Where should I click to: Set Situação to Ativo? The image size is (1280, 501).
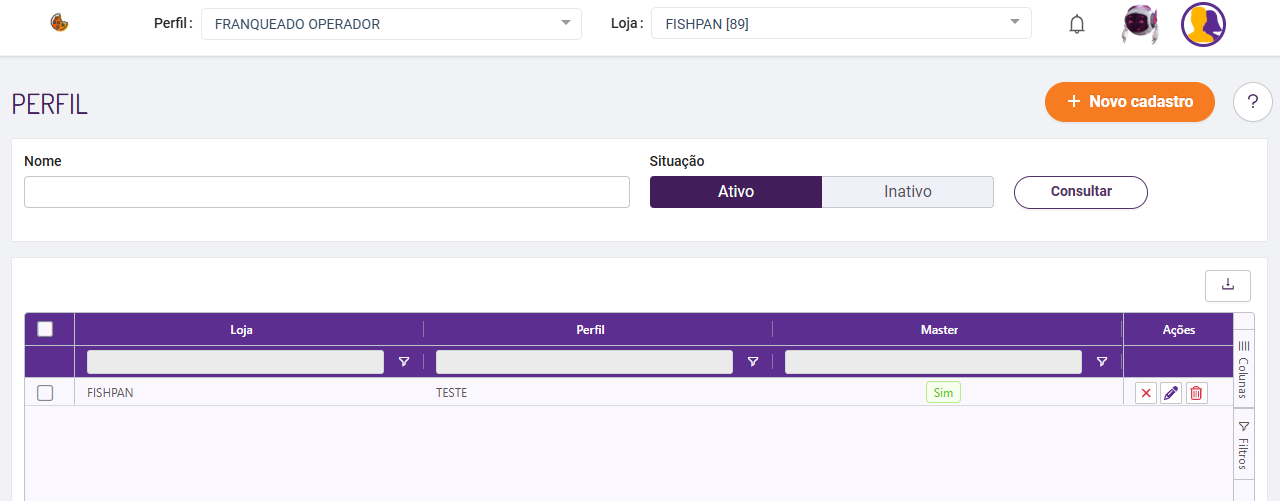tap(736, 192)
